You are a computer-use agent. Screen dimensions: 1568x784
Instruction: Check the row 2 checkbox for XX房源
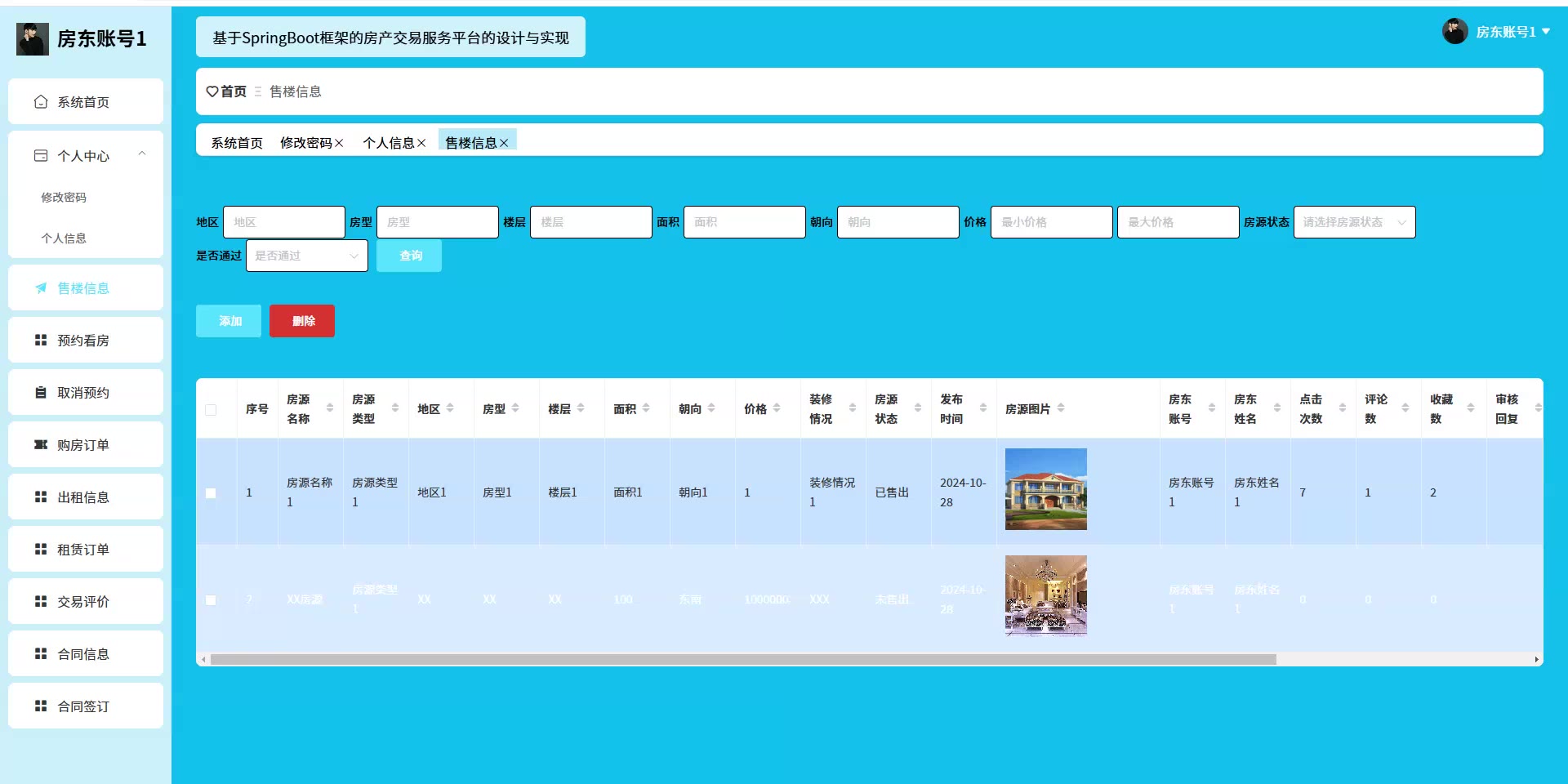(211, 600)
